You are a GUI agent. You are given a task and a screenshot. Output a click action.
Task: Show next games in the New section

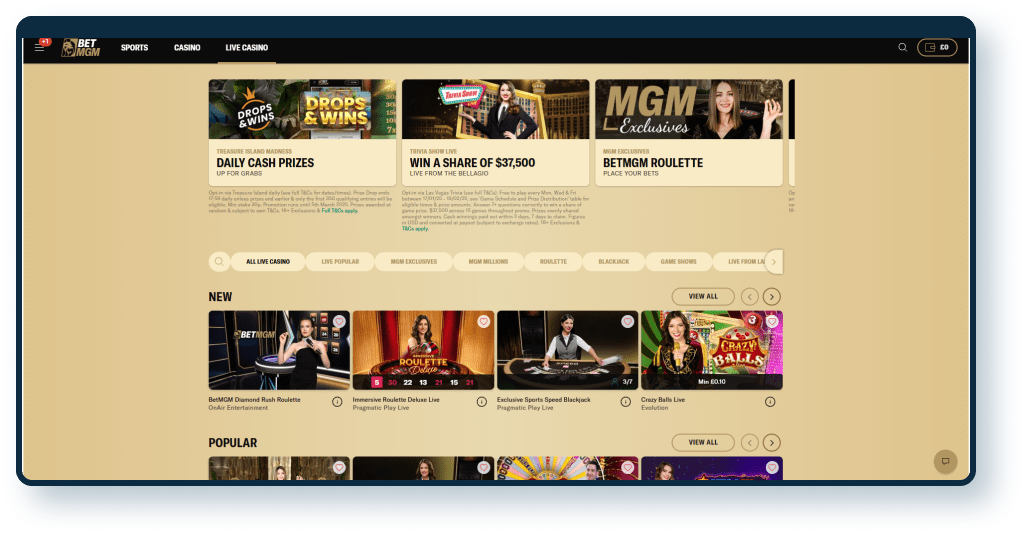tap(771, 297)
